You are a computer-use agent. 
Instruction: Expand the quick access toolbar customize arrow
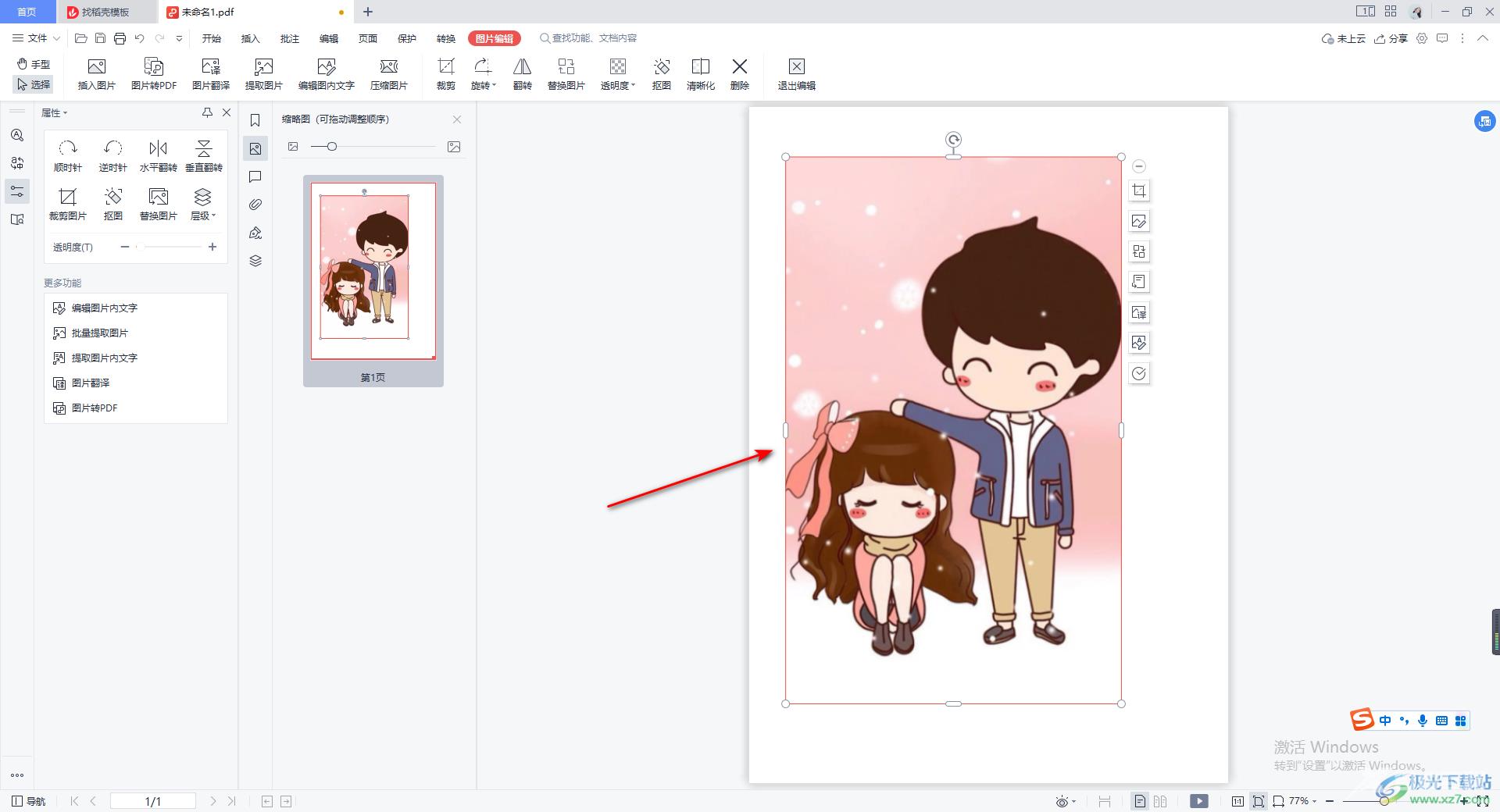(179, 38)
